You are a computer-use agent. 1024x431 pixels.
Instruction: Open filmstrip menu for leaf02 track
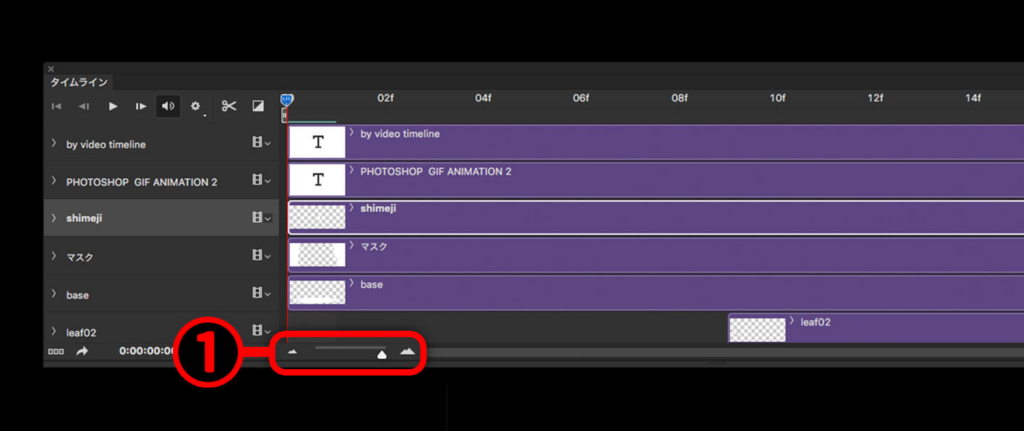261,331
